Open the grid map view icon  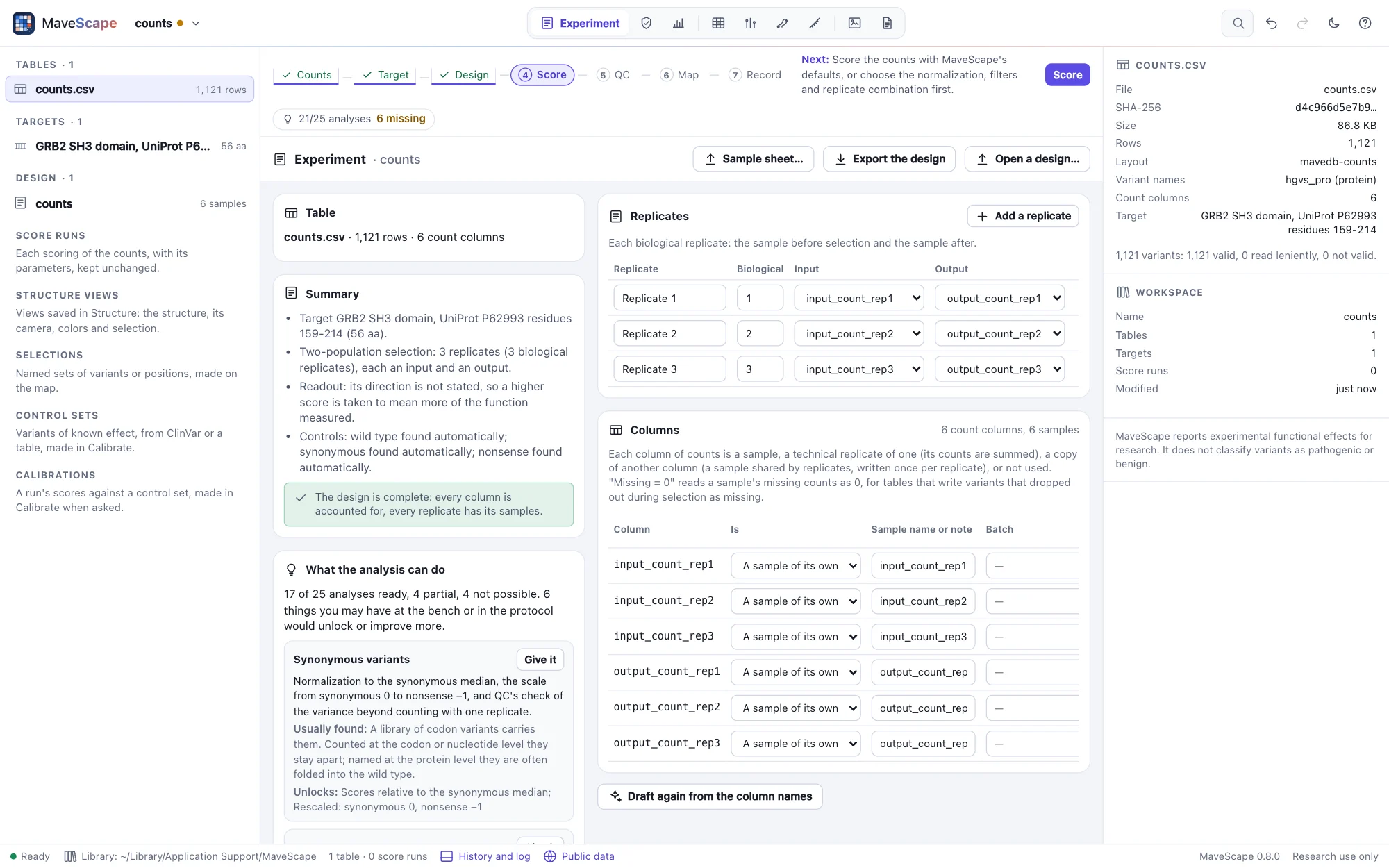tap(718, 23)
